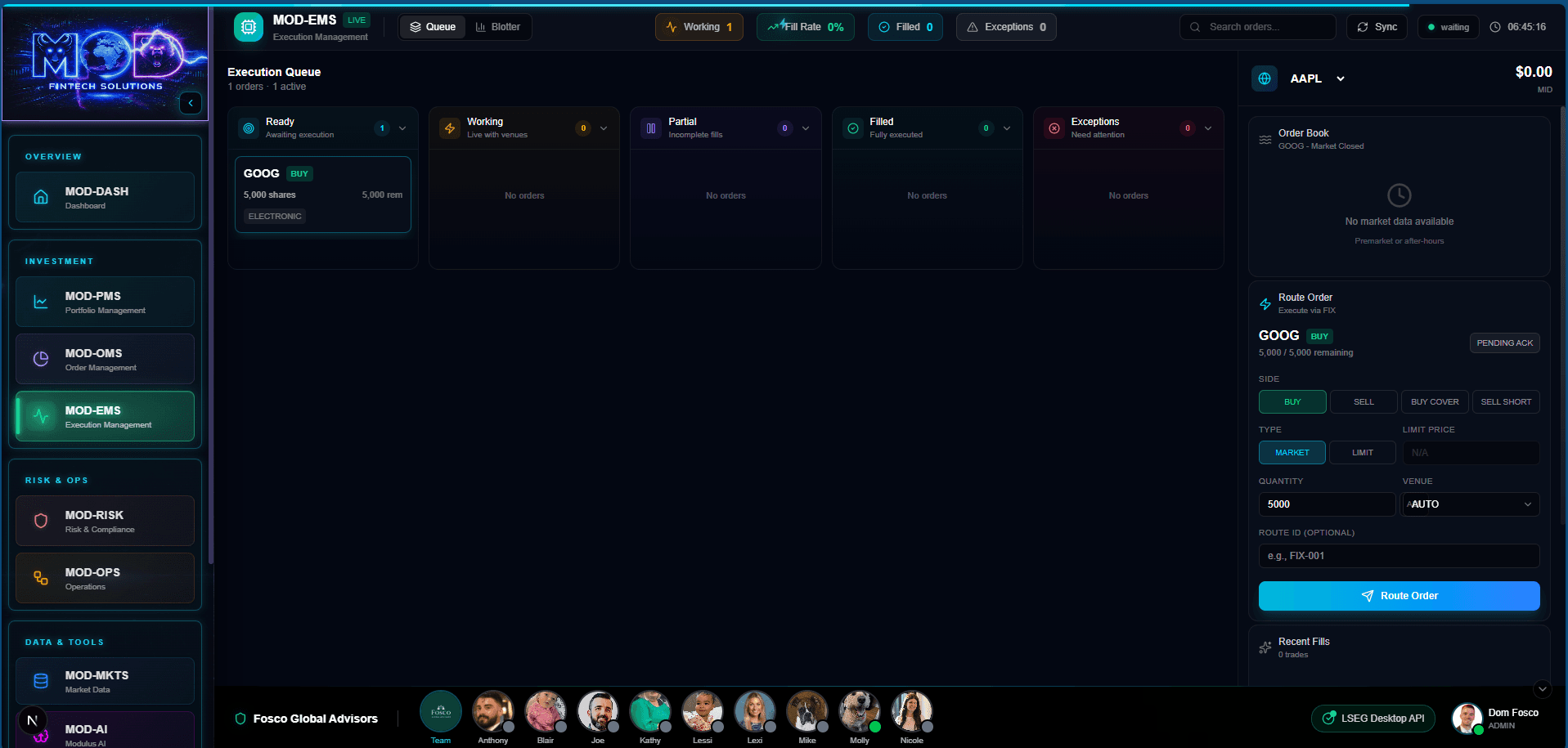Select SELL side option

point(1364,402)
